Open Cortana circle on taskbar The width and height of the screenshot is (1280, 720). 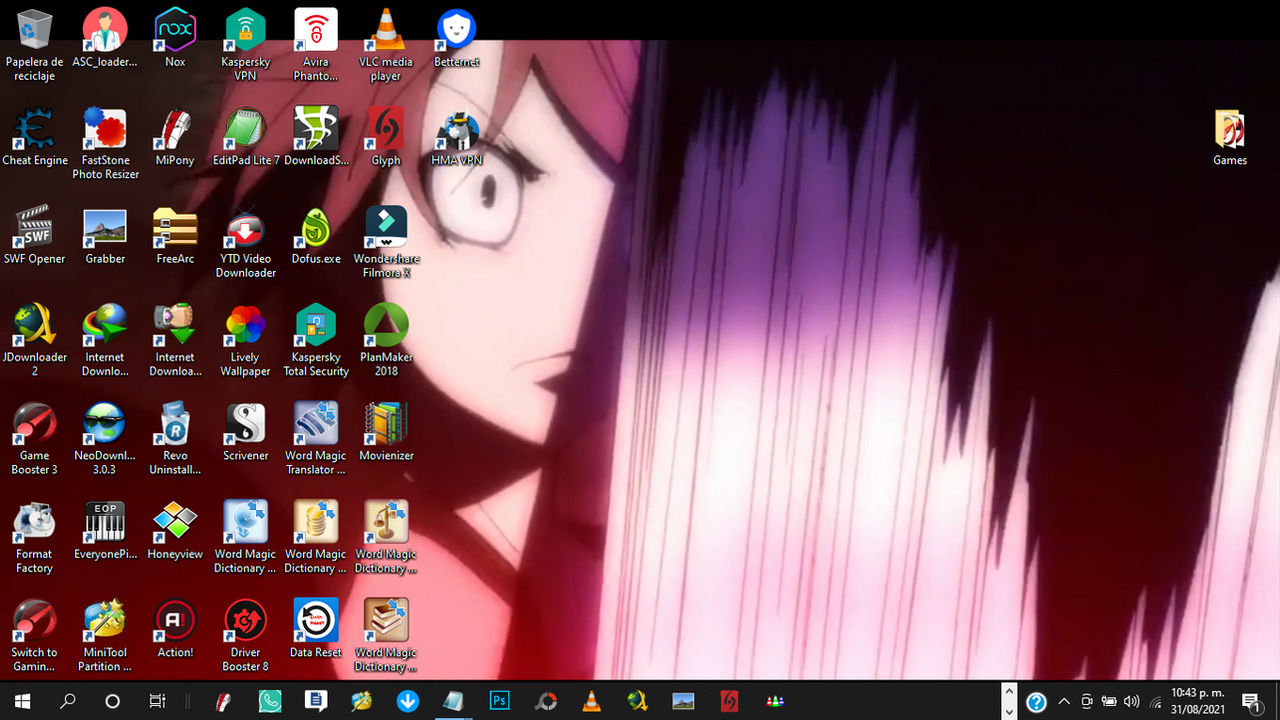click(112, 701)
